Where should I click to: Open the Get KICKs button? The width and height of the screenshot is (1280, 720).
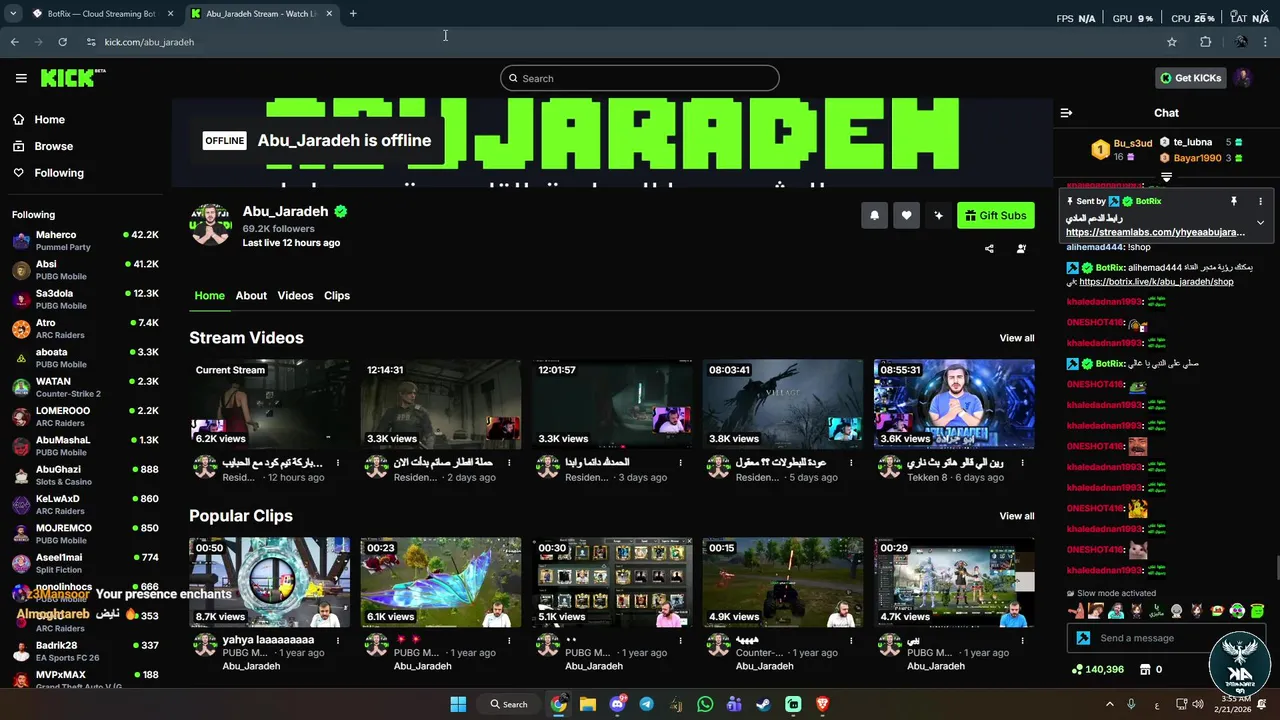tap(1190, 78)
